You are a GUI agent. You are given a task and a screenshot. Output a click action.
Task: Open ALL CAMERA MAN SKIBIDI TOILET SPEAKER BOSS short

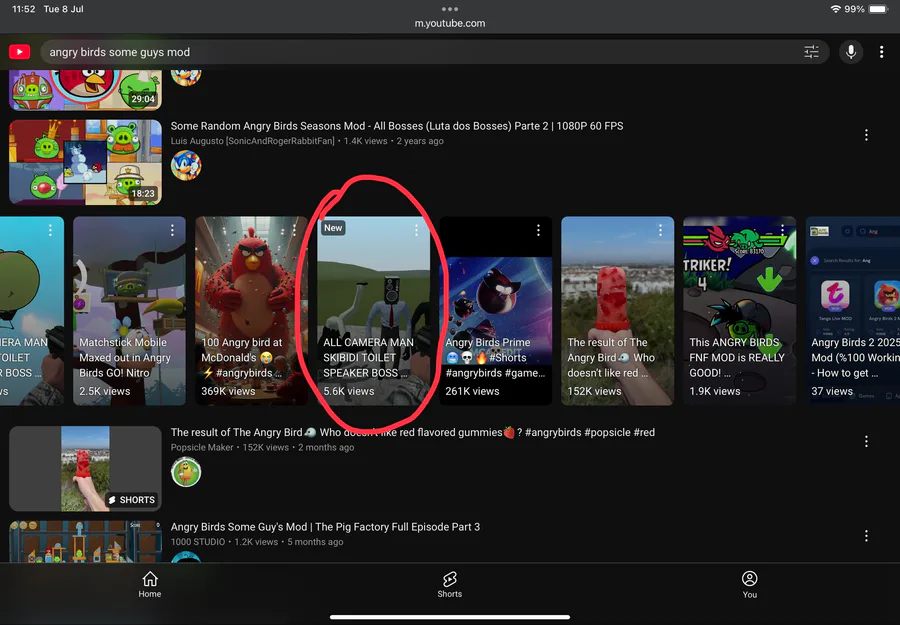pos(374,311)
